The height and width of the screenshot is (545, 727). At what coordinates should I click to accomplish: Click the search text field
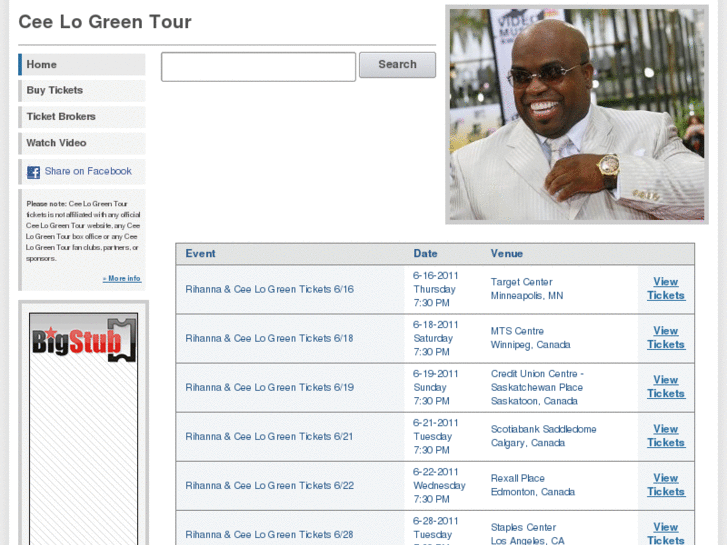pyautogui.click(x=258, y=67)
